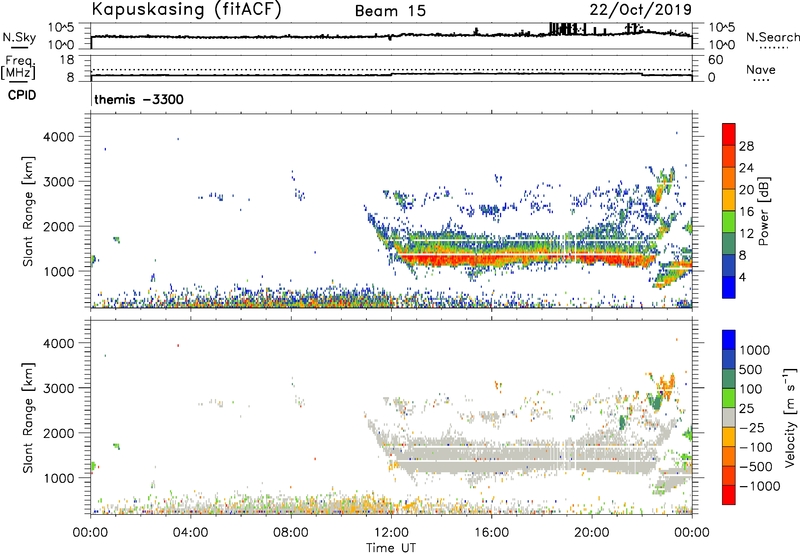Click the '1000' velocity colorbar tick

click(755, 350)
